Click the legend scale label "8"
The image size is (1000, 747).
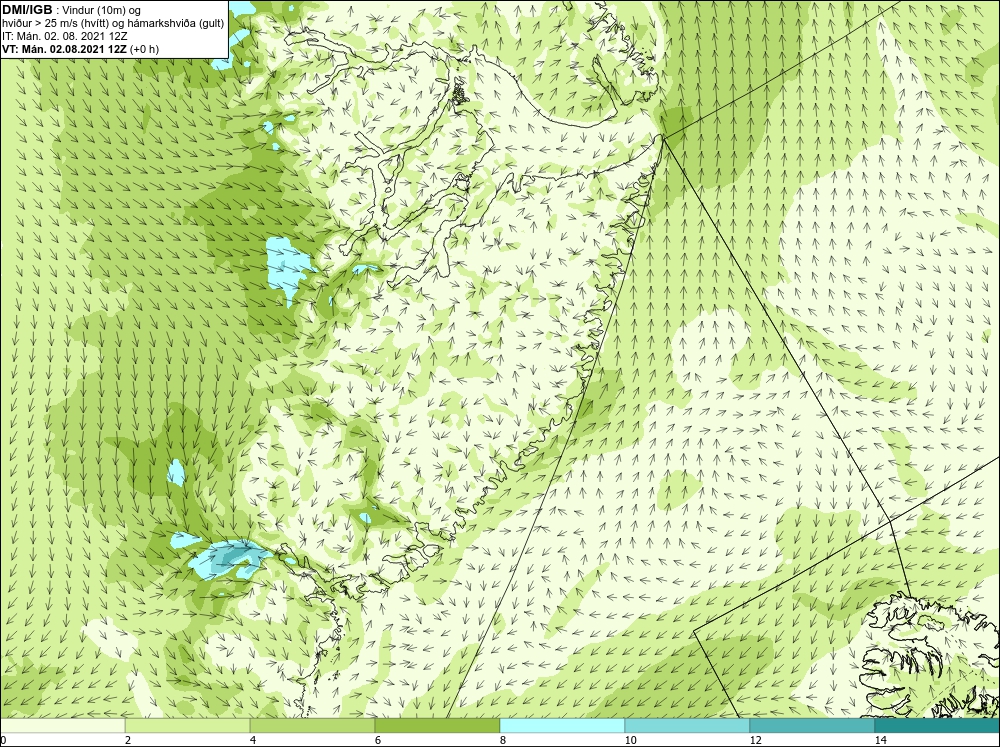503,740
